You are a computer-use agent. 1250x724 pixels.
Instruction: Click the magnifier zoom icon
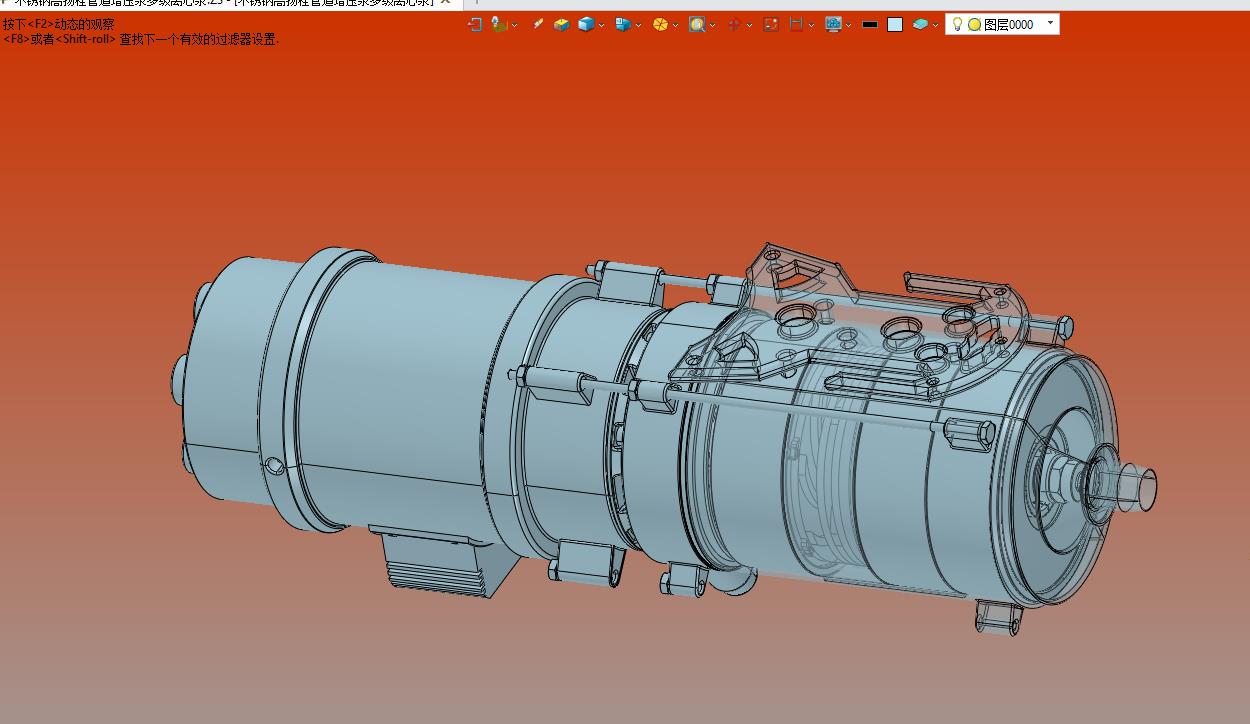point(697,24)
